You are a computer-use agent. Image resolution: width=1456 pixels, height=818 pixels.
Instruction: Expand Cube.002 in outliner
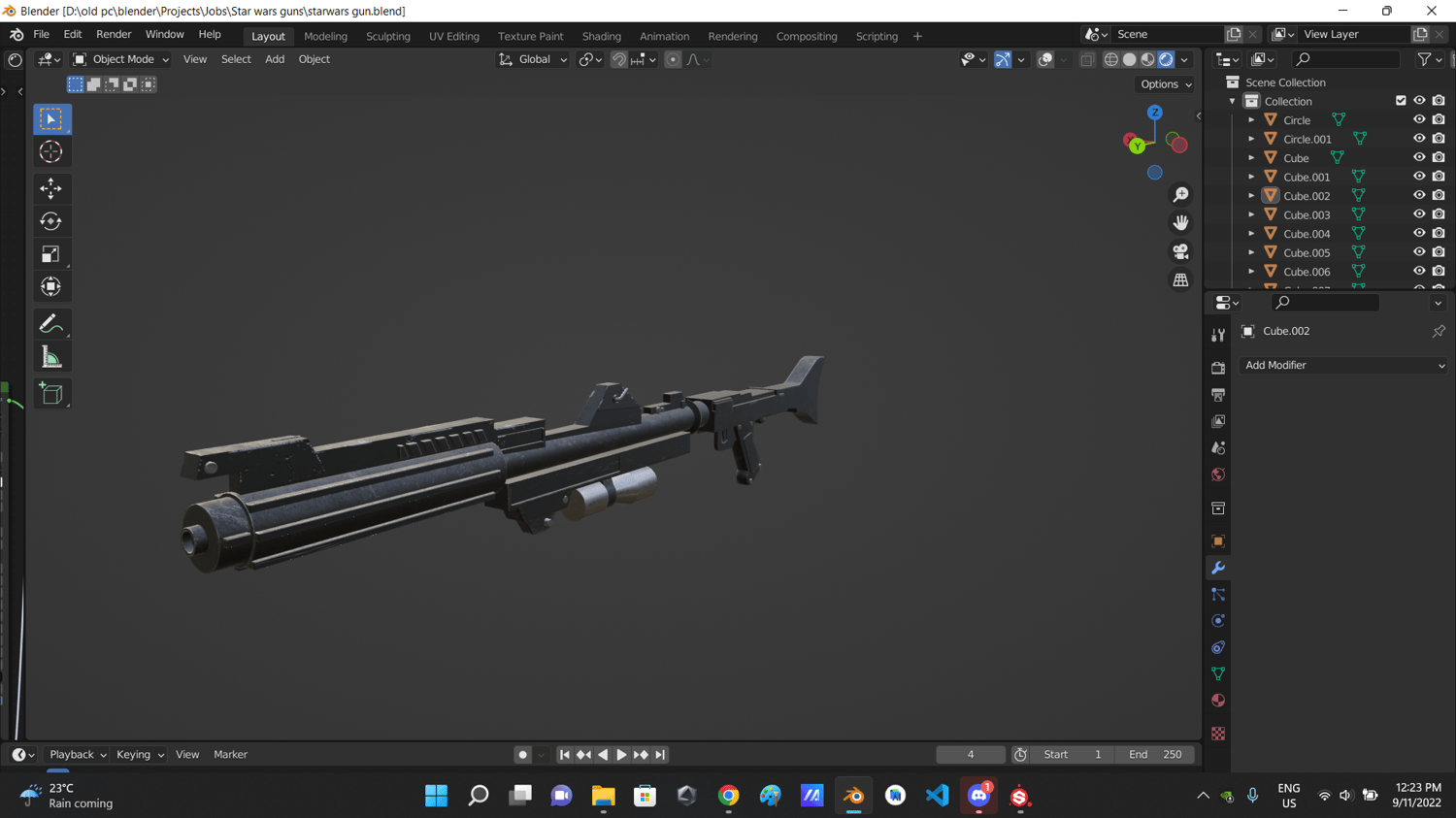[x=1251, y=196]
